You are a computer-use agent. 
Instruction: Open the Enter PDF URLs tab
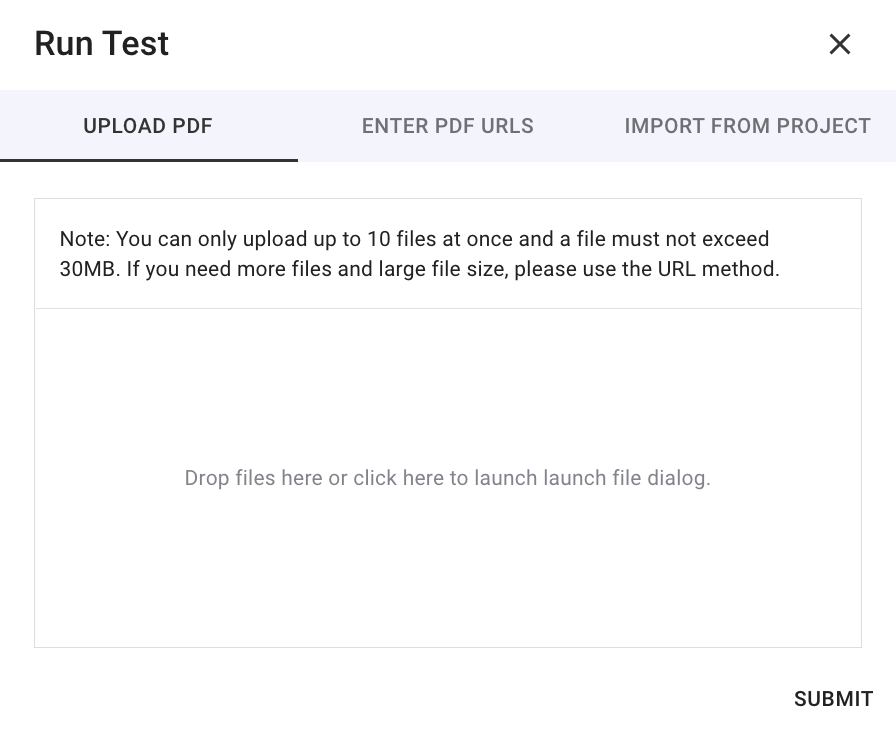coord(447,127)
